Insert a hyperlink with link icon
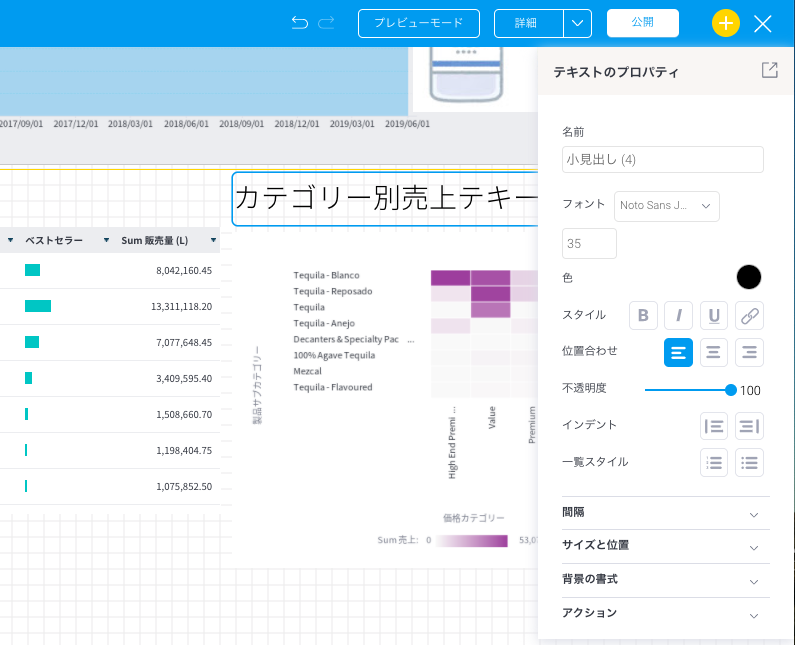The width and height of the screenshot is (795, 645). (x=749, y=315)
